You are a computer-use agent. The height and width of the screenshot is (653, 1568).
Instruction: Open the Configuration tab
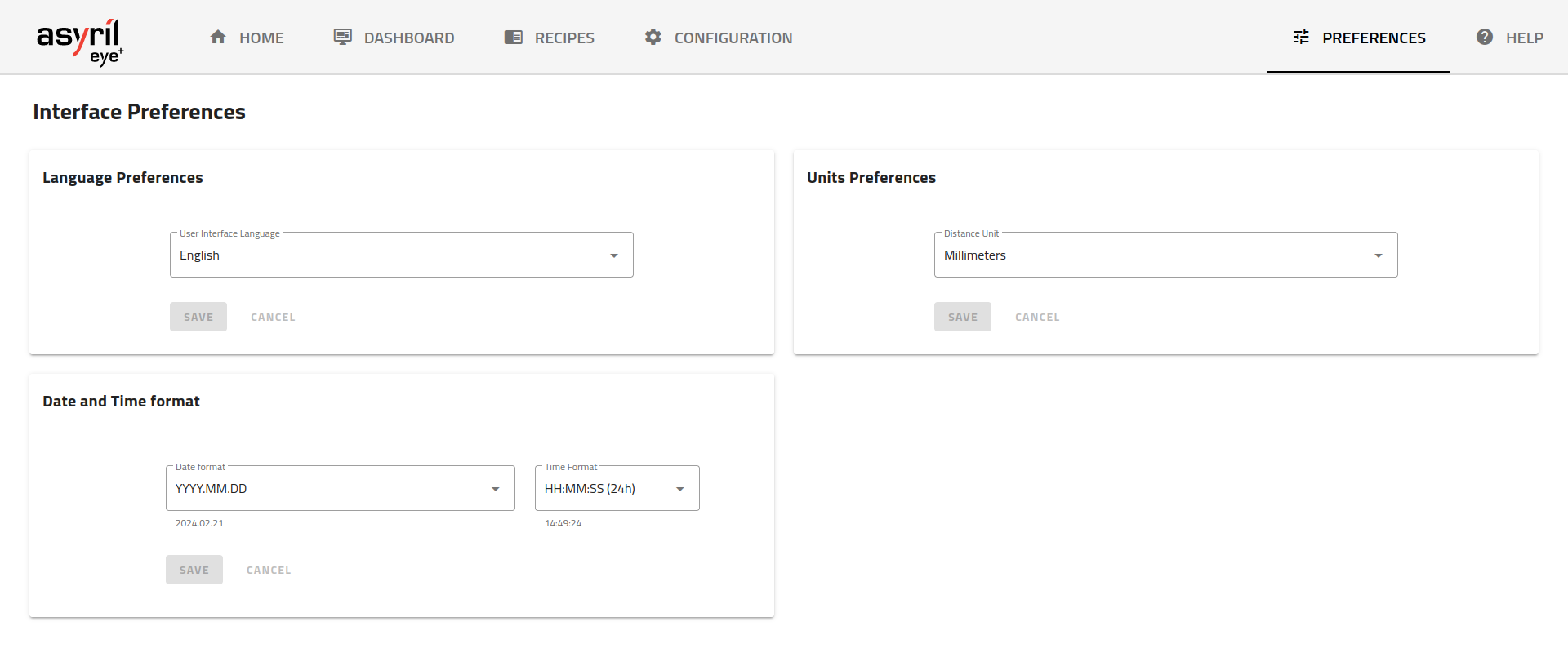(733, 38)
